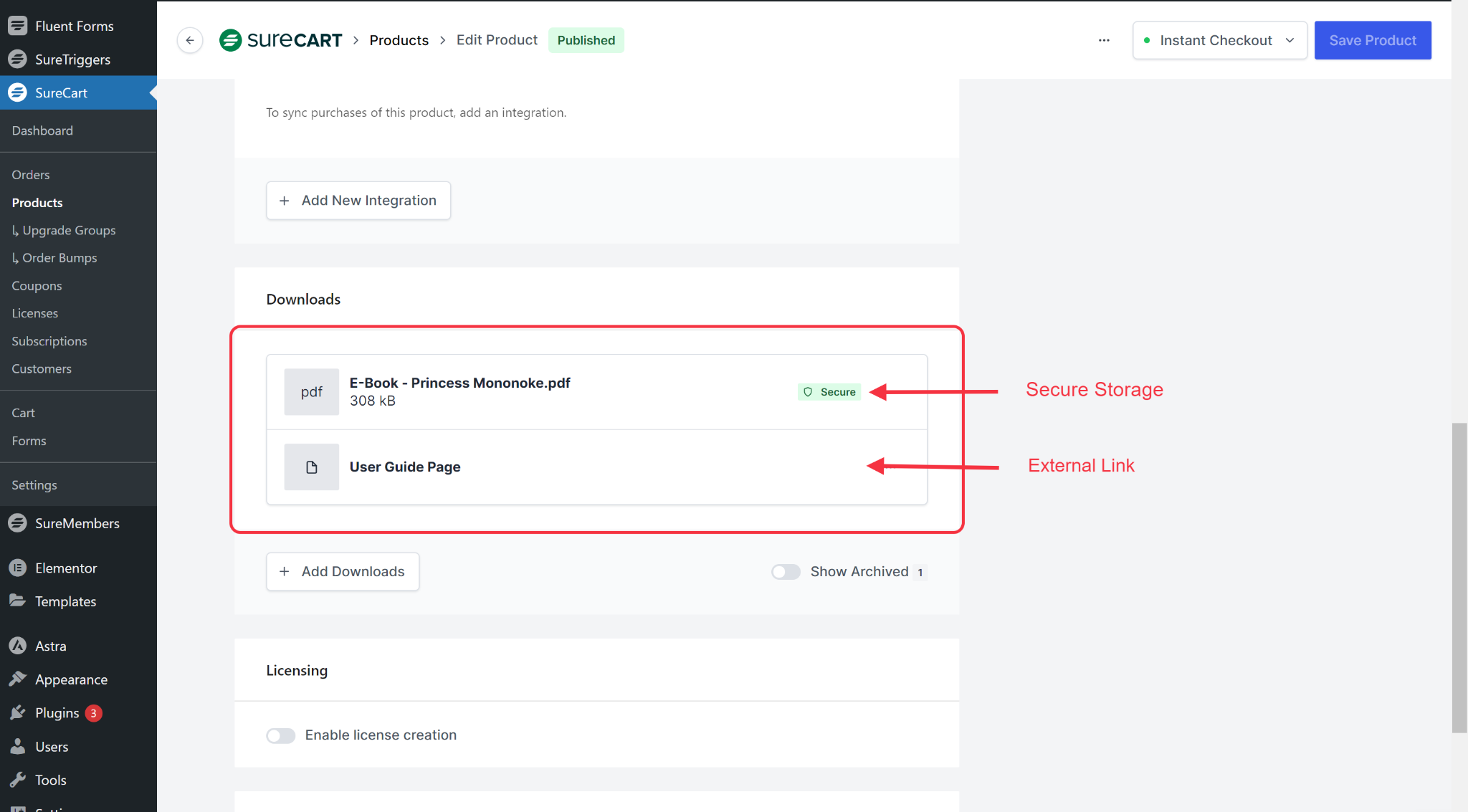Click Products breadcrumb link
The width and height of the screenshot is (1468, 812).
click(399, 40)
